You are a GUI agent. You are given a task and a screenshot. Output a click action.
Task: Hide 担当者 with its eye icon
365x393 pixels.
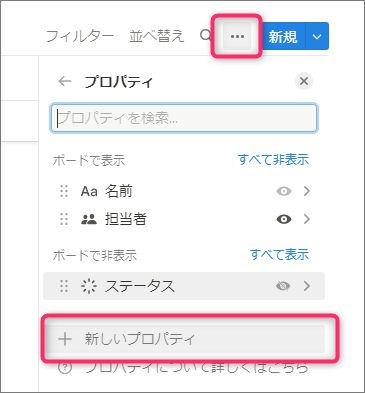pyautogui.click(x=284, y=219)
